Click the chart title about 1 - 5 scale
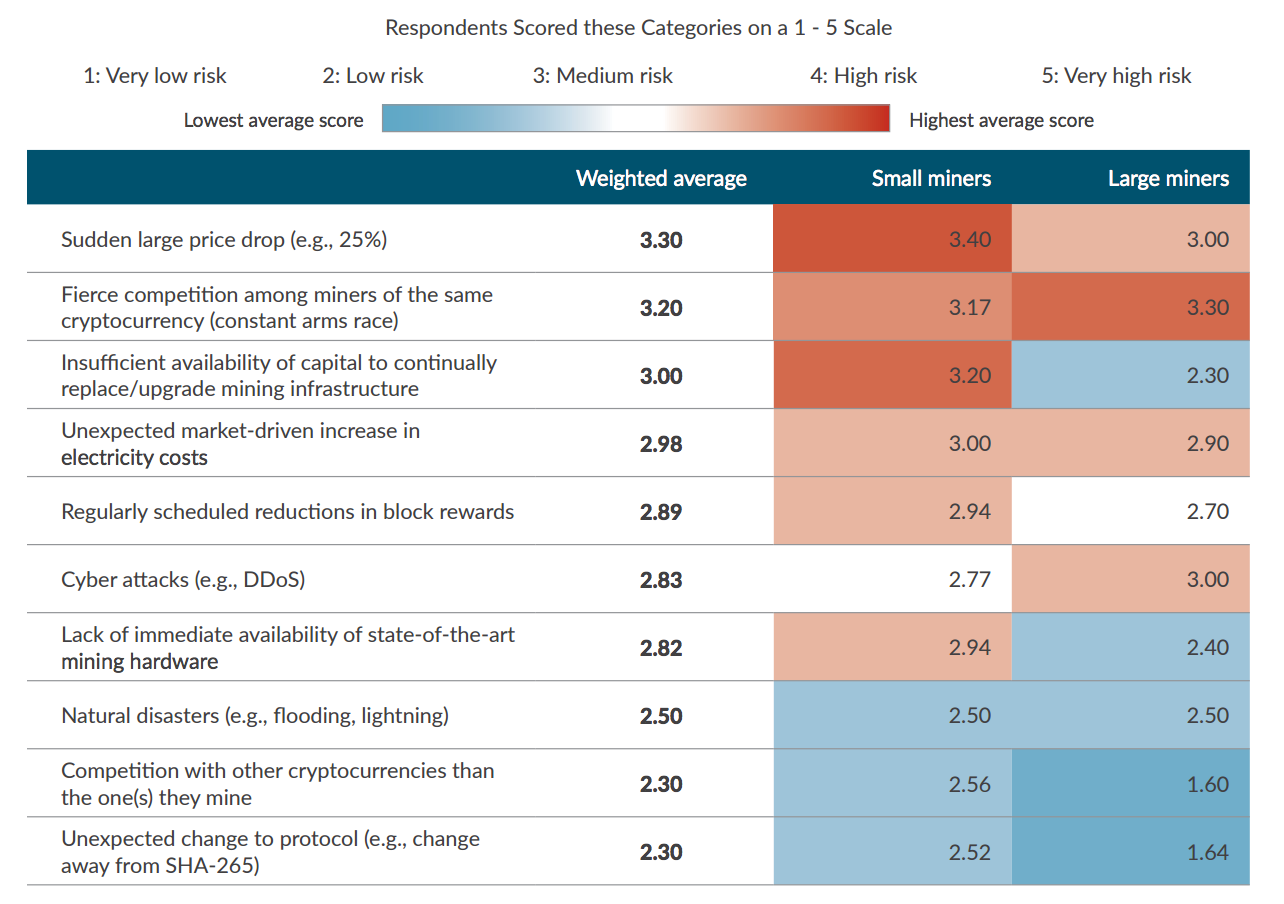This screenshot has height=904, width=1284. pyautogui.click(x=639, y=28)
